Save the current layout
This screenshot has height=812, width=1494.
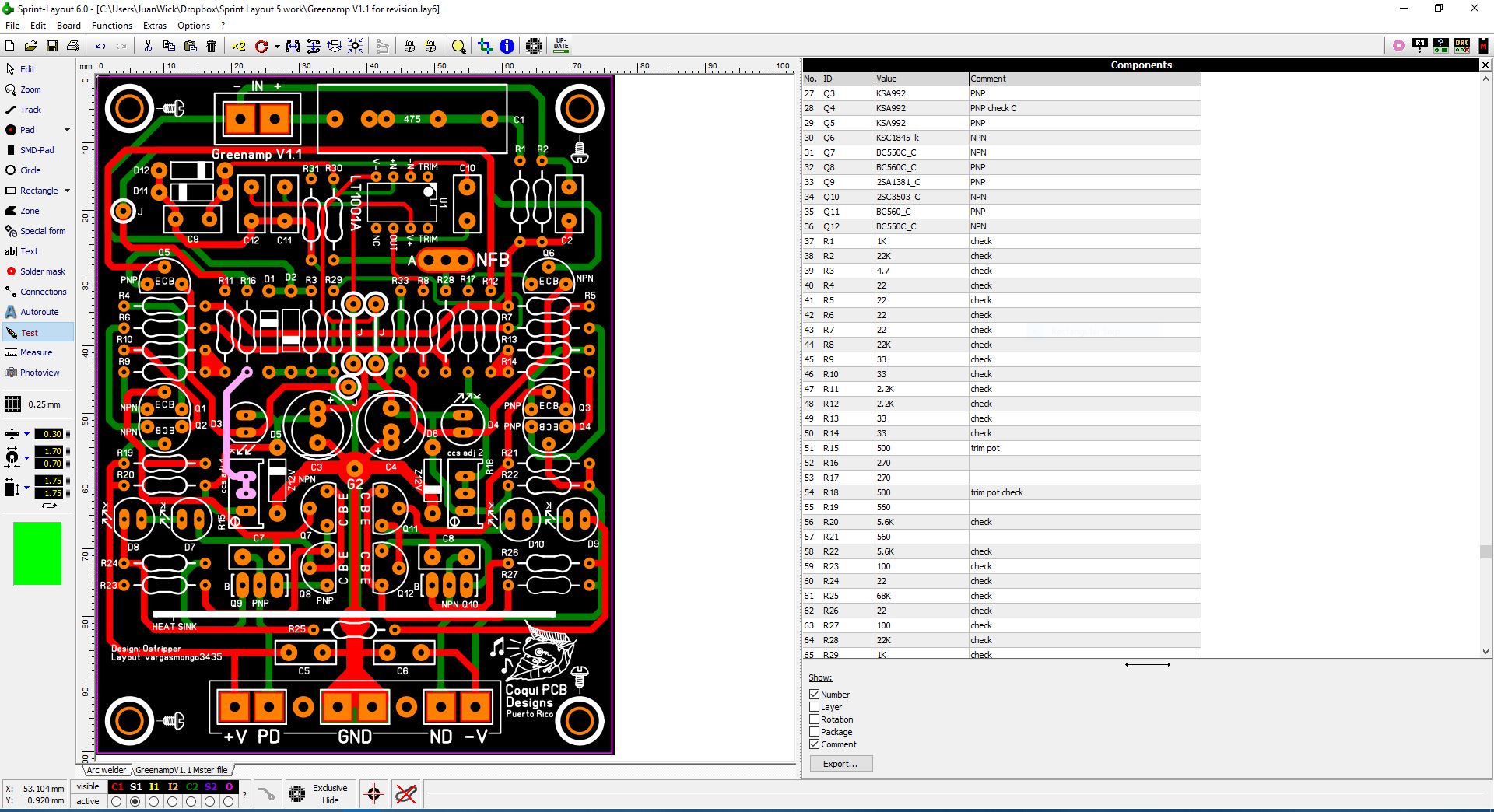tap(51, 46)
